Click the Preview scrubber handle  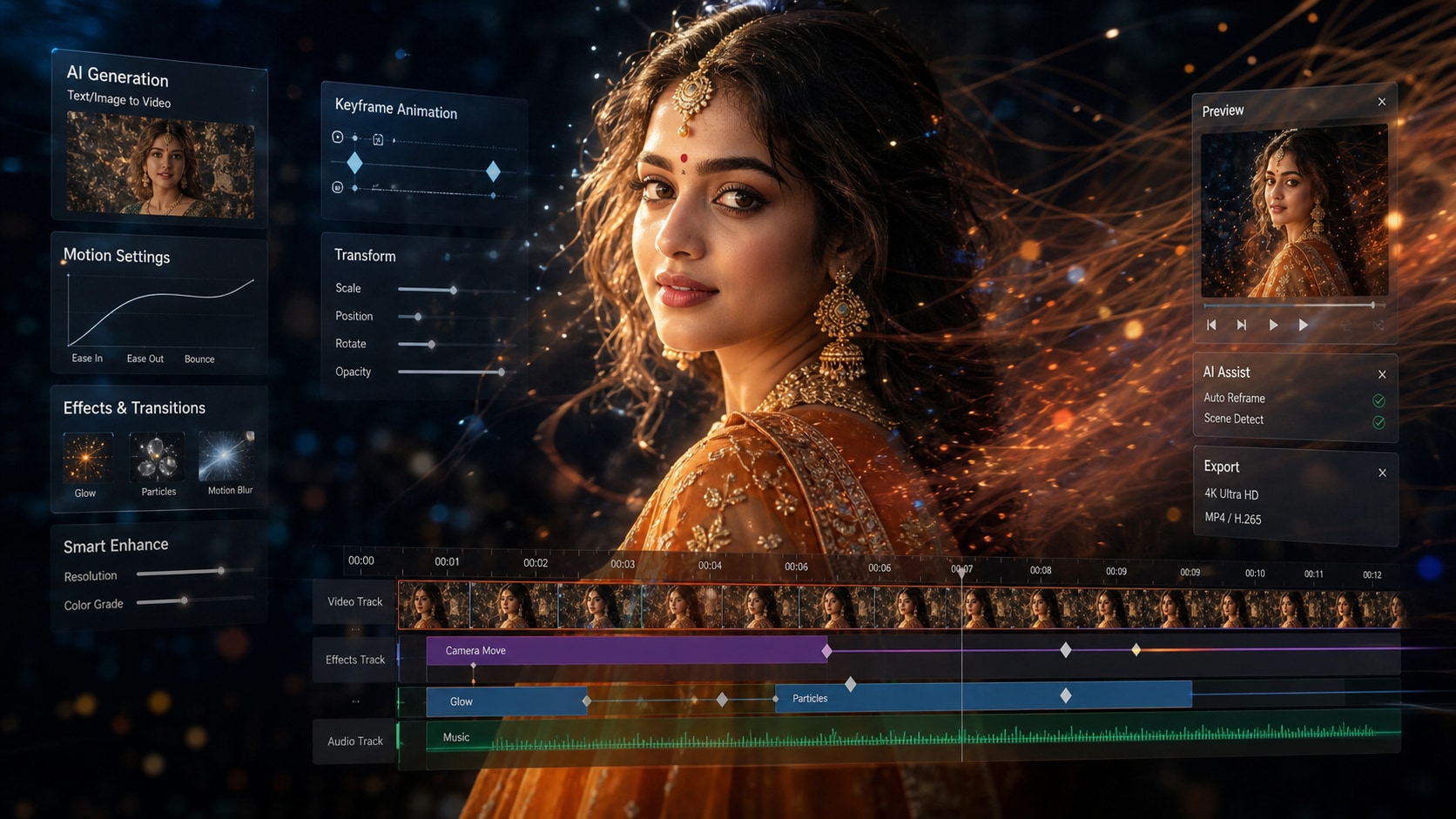click(1372, 305)
